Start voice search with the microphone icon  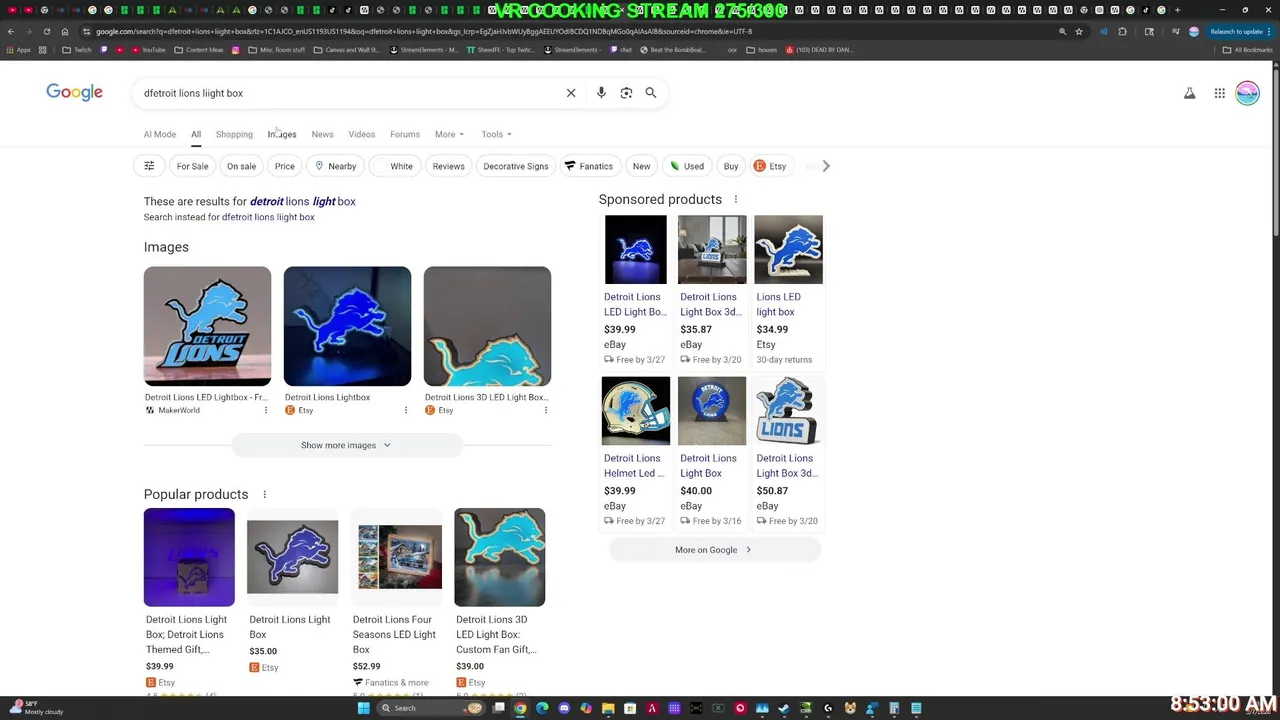(601, 93)
